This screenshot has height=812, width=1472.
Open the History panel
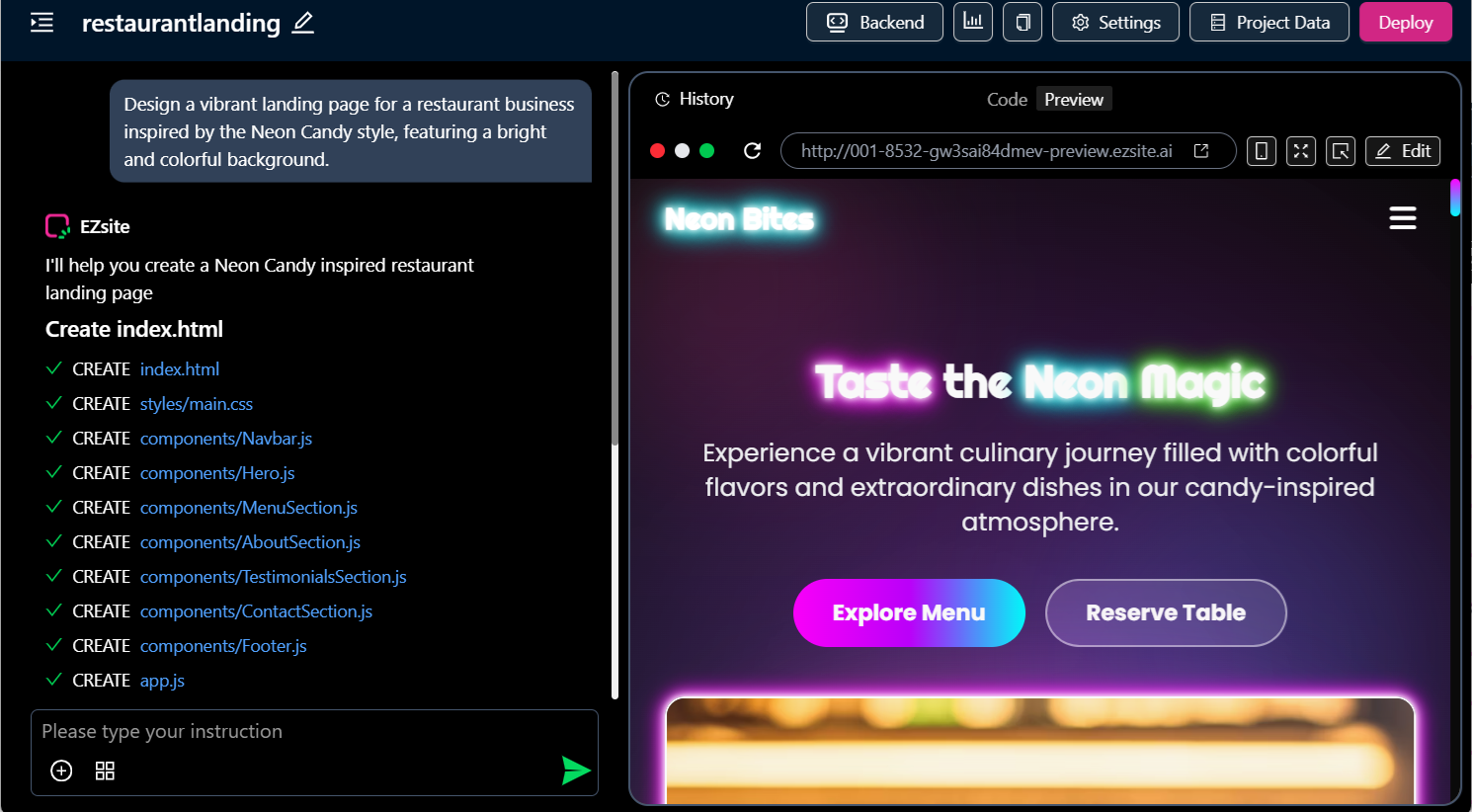click(x=695, y=99)
